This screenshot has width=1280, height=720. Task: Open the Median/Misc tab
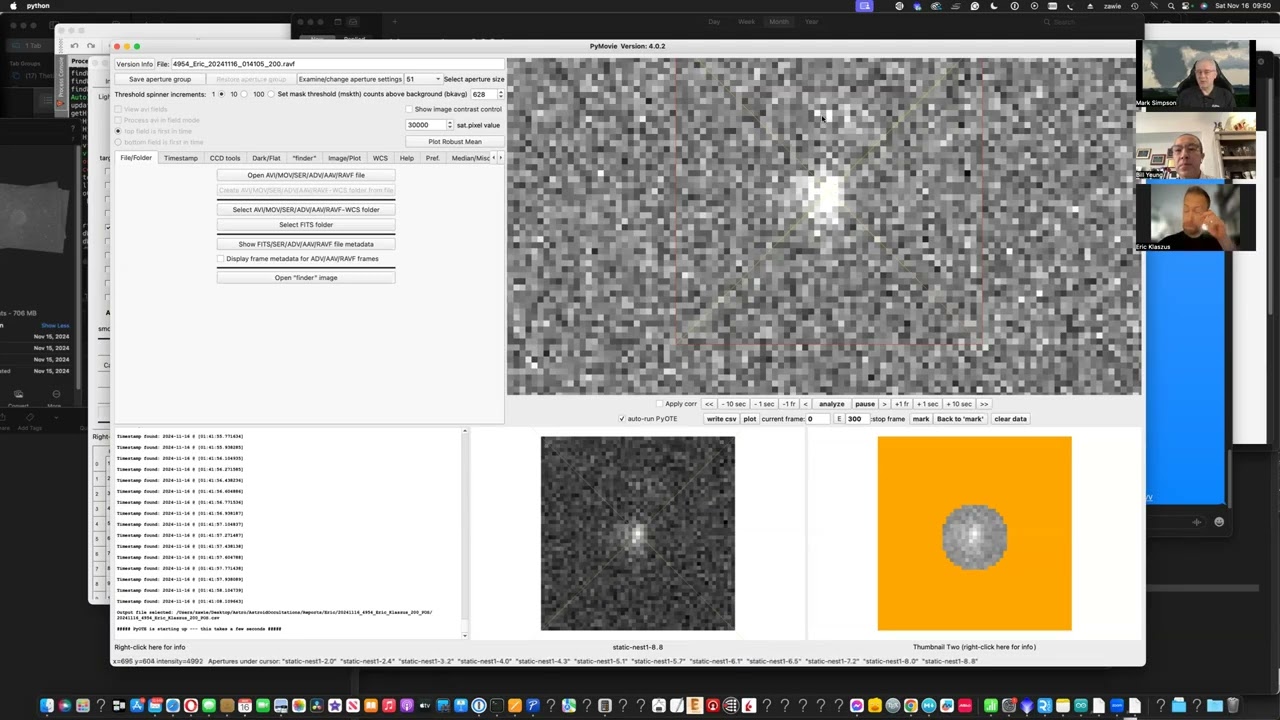click(471, 158)
